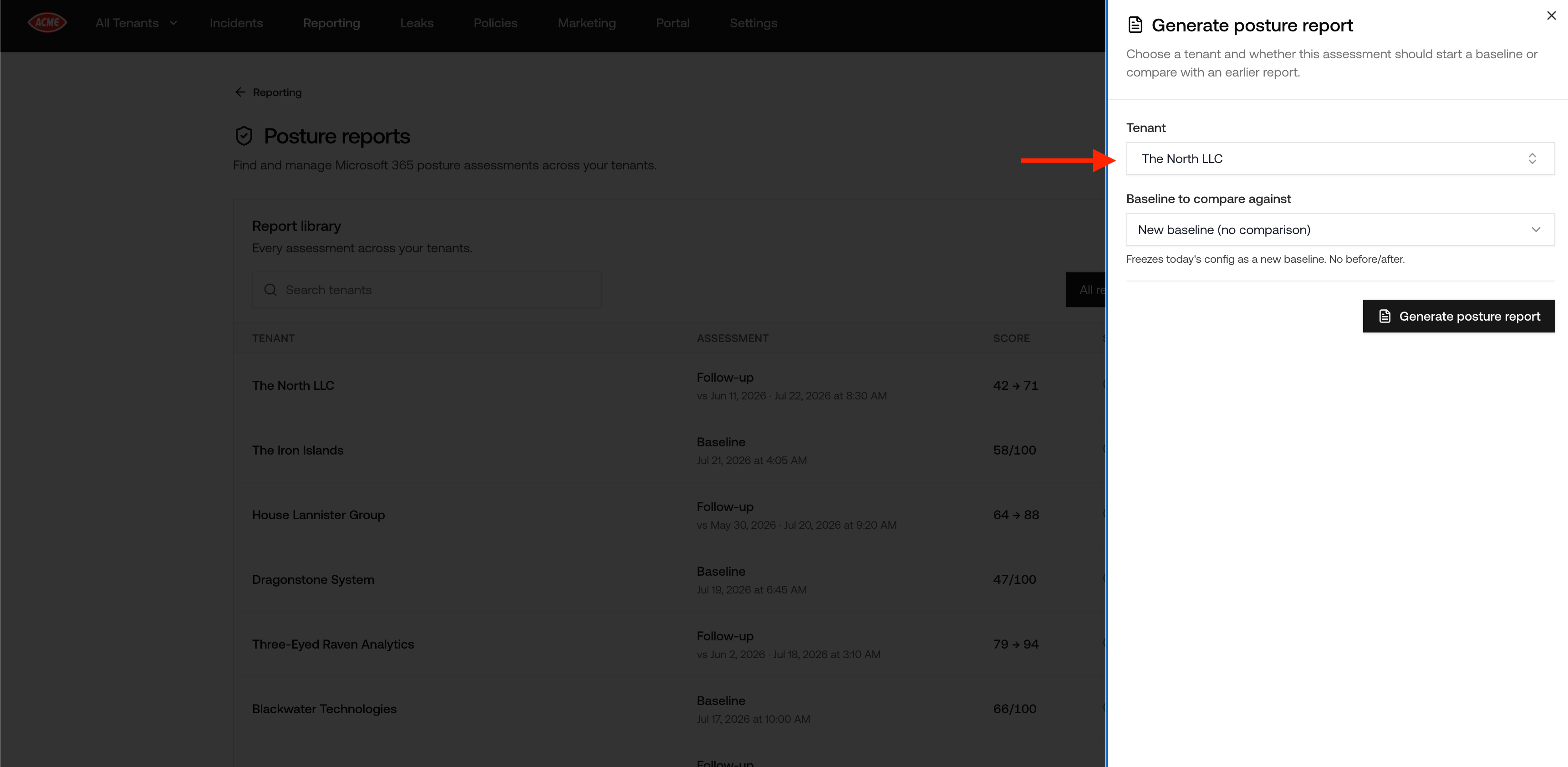Close the Generate posture report panel

1551,16
